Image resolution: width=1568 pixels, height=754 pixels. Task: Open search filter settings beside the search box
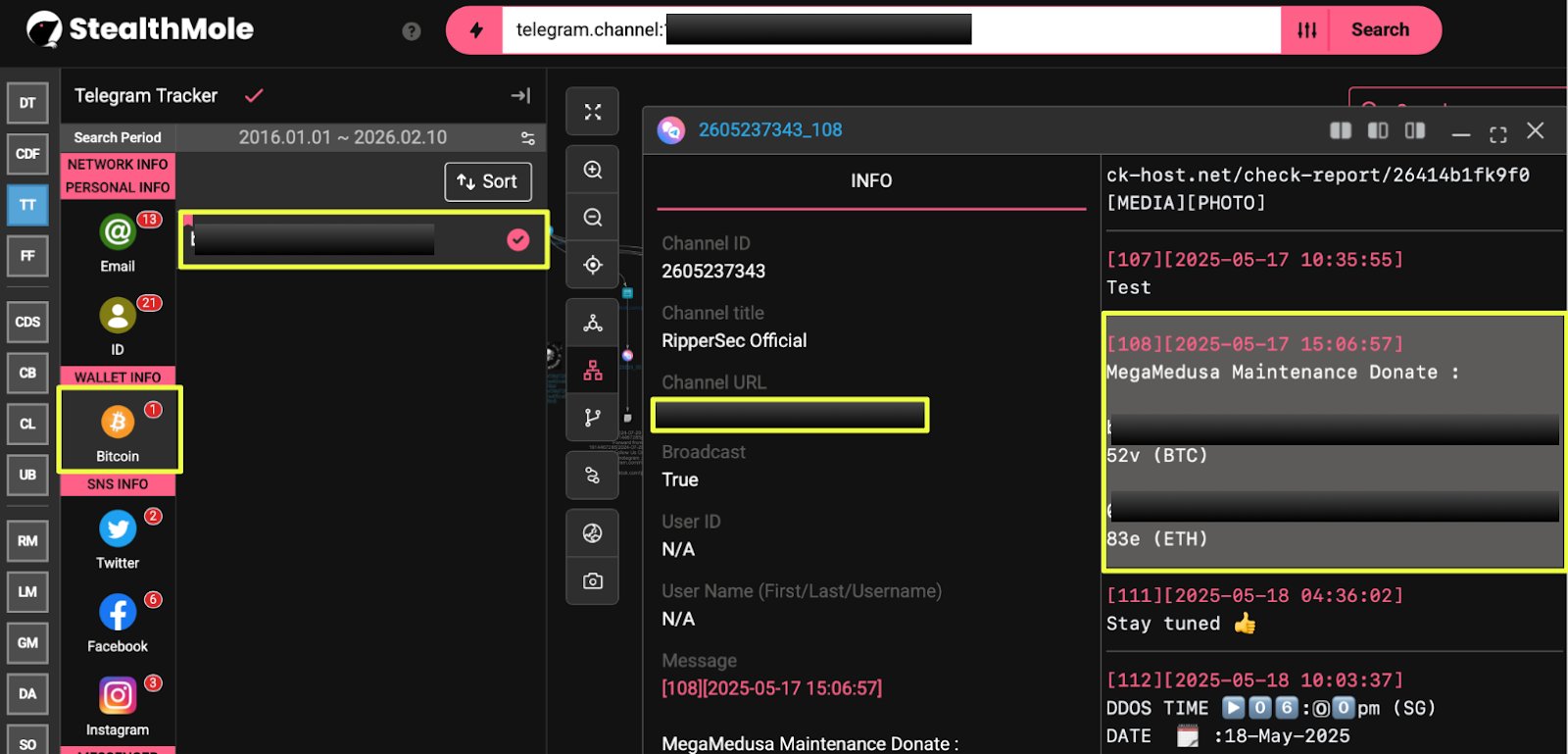(1306, 30)
